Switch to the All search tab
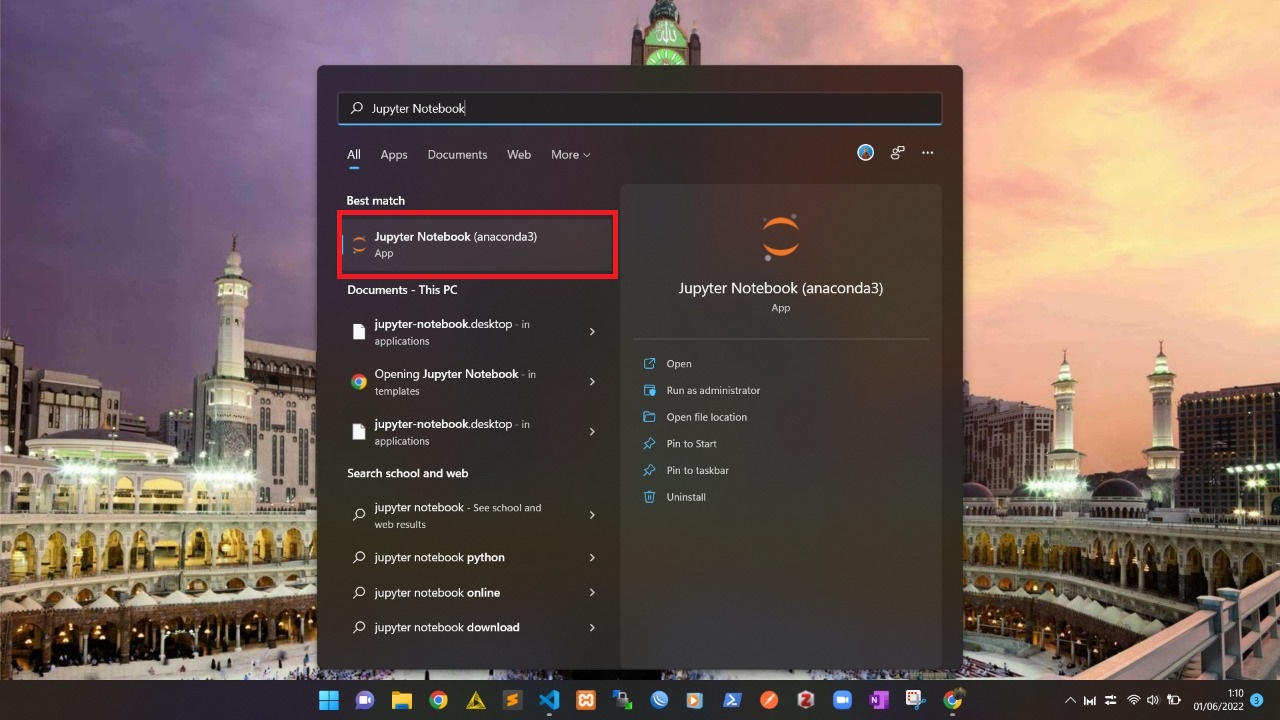1280x720 pixels. tap(354, 155)
